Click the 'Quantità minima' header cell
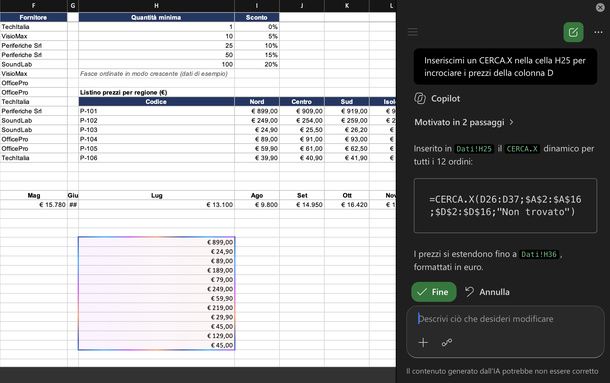Viewport: 610px width, 383px height. [156, 18]
